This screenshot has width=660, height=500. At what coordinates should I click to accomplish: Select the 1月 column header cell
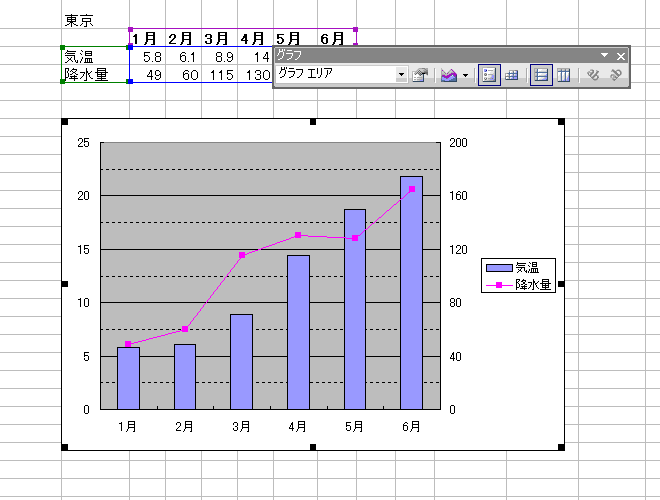click(147, 38)
